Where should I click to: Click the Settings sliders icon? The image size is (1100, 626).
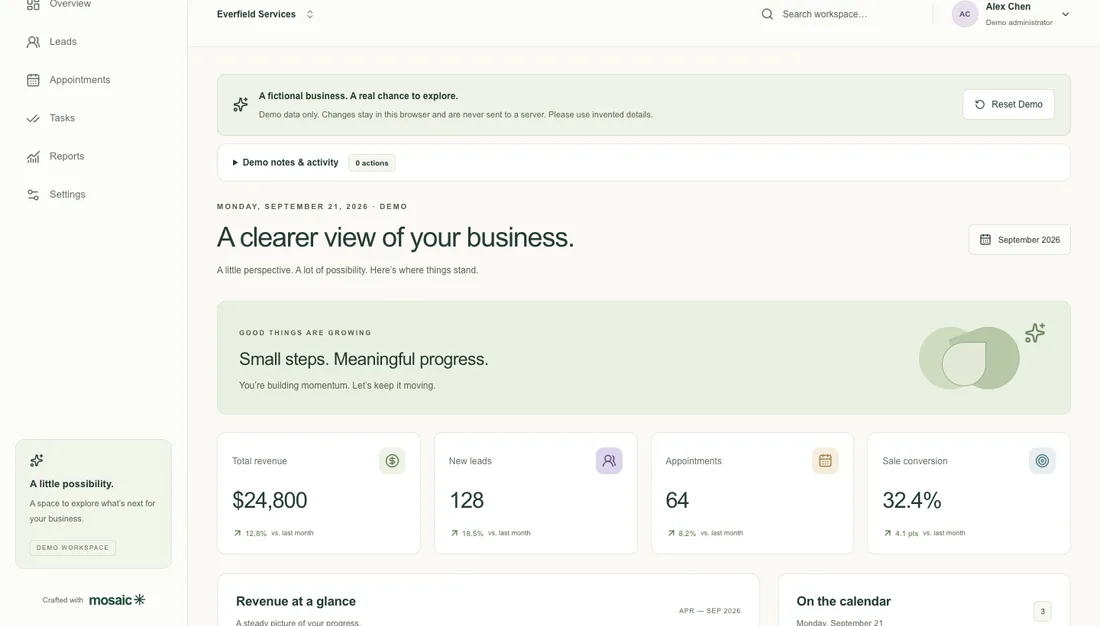[33, 194]
